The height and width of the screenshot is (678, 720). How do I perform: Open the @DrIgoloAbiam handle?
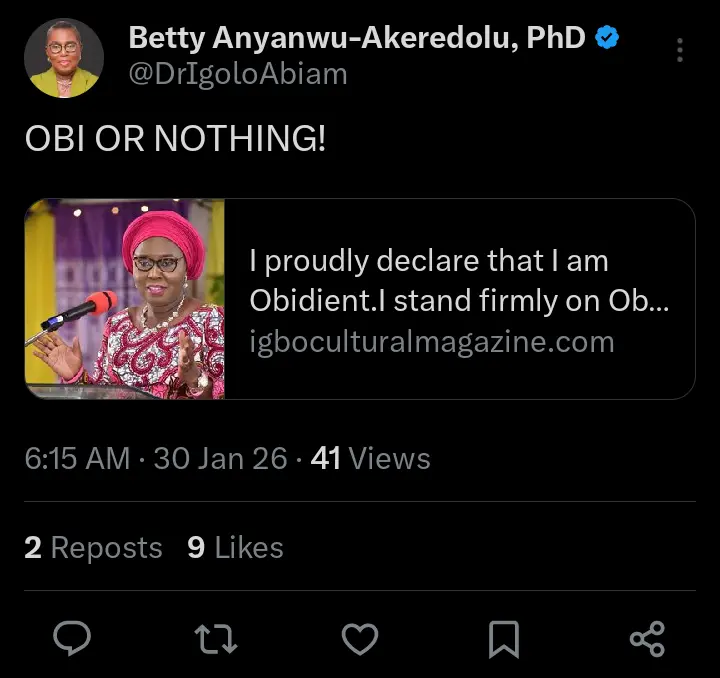click(238, 74)
